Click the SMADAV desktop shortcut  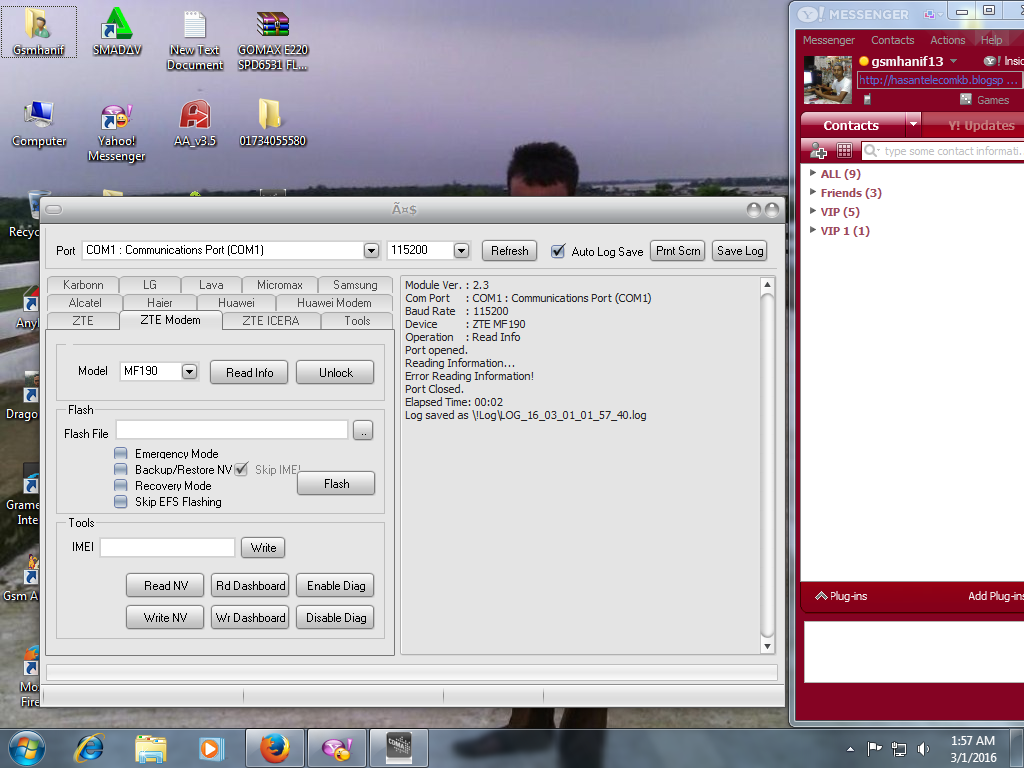(x=117, y=31)
